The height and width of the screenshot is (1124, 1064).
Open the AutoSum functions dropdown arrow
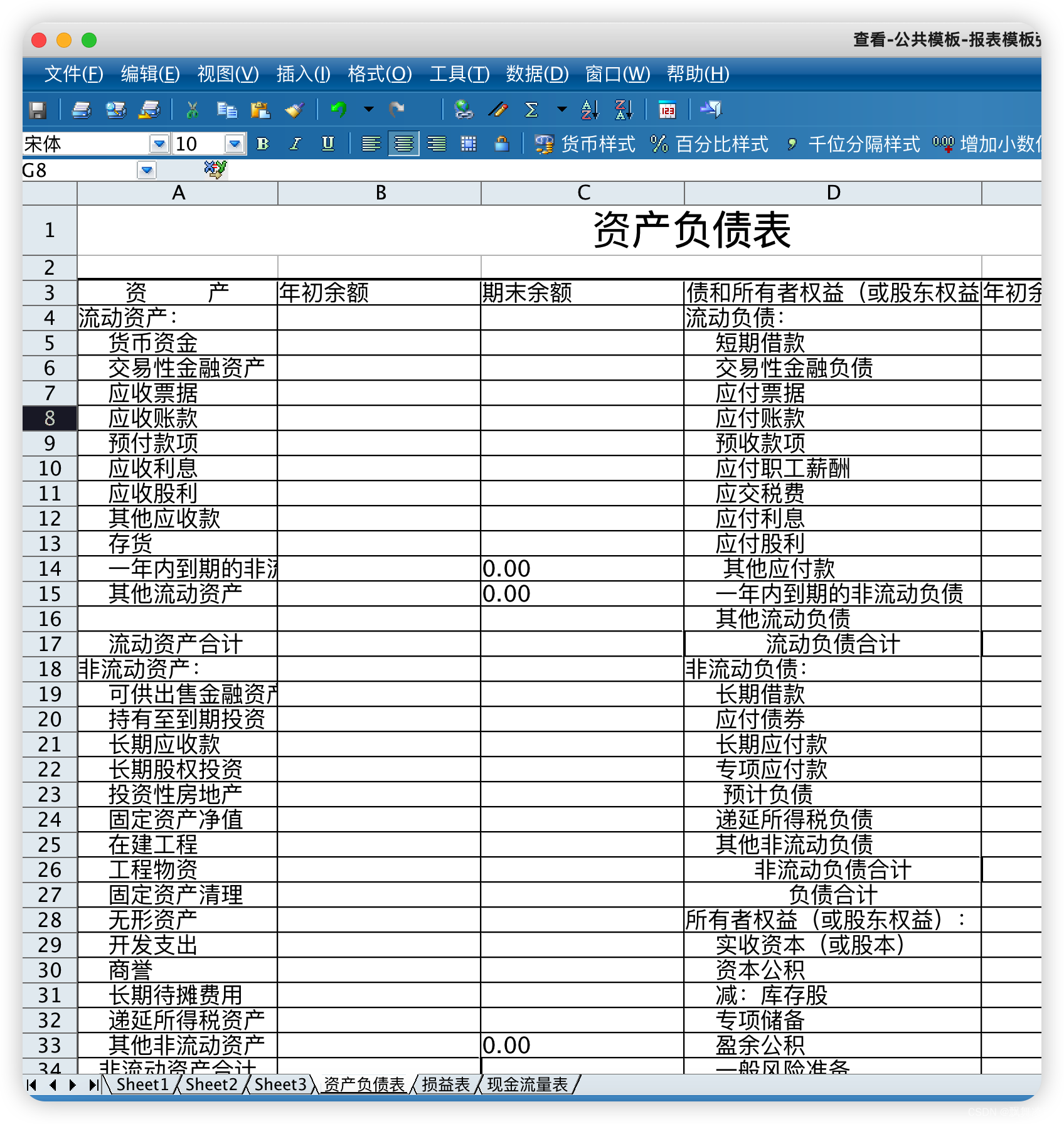561,110
